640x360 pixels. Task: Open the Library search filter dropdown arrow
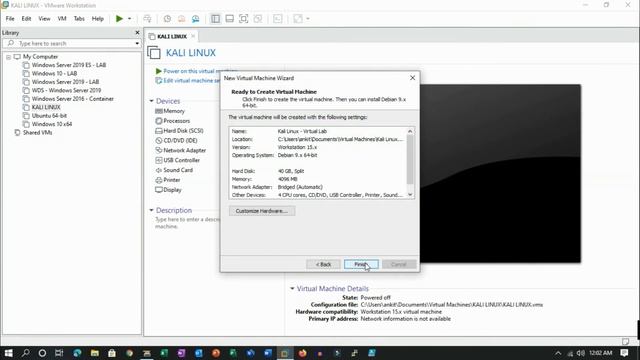point(137,43)
